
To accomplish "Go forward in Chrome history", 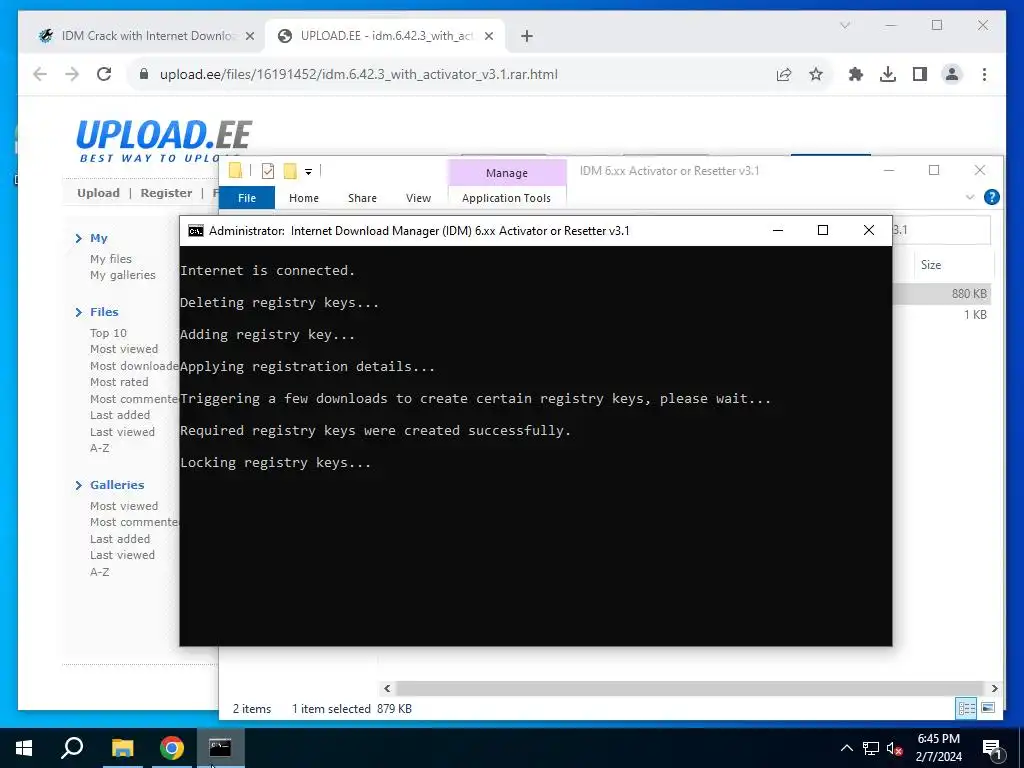I will coord(72,74).
